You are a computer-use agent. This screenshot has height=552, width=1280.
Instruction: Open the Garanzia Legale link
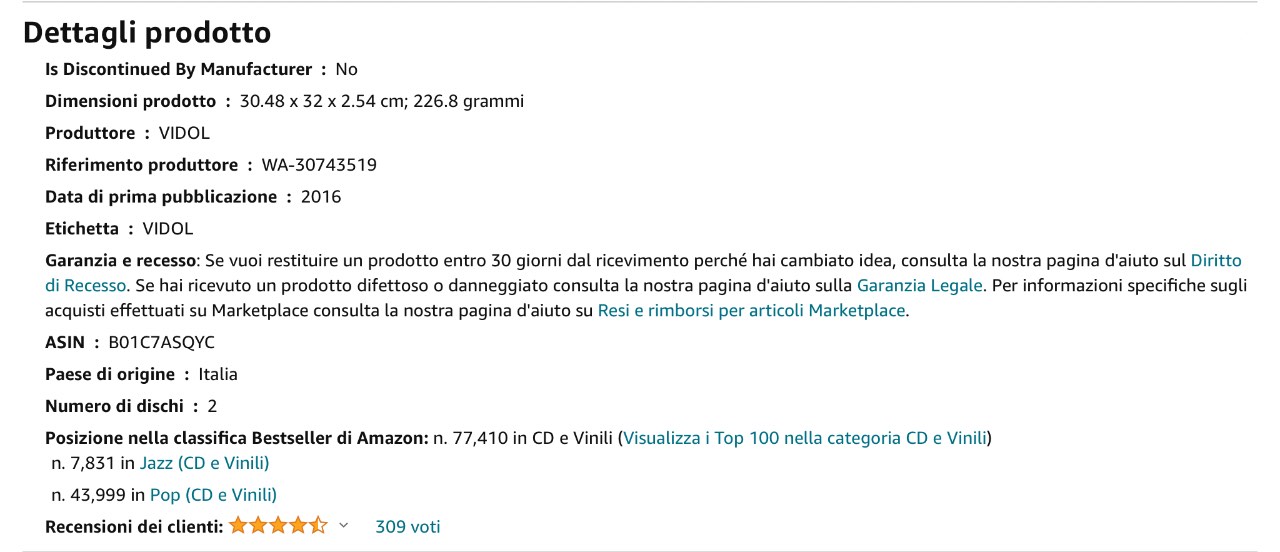pyautogui.click(x=920, y=285)
